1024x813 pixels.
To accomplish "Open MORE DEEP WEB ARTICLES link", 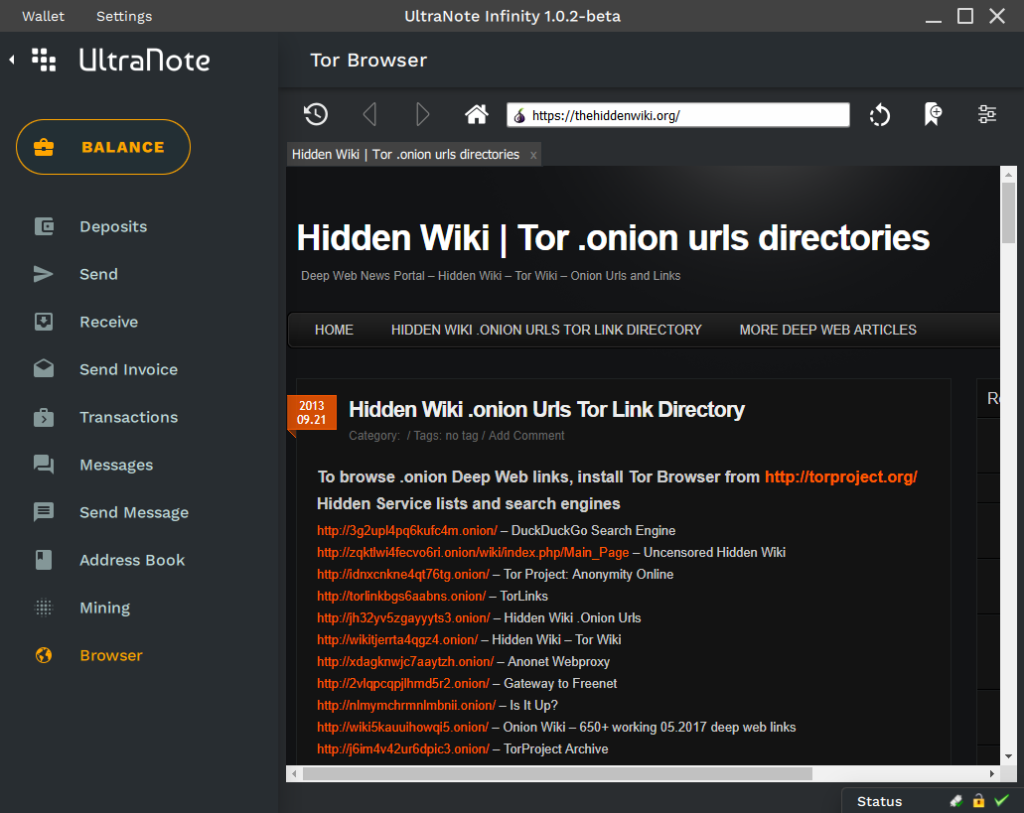I will 827,330.
